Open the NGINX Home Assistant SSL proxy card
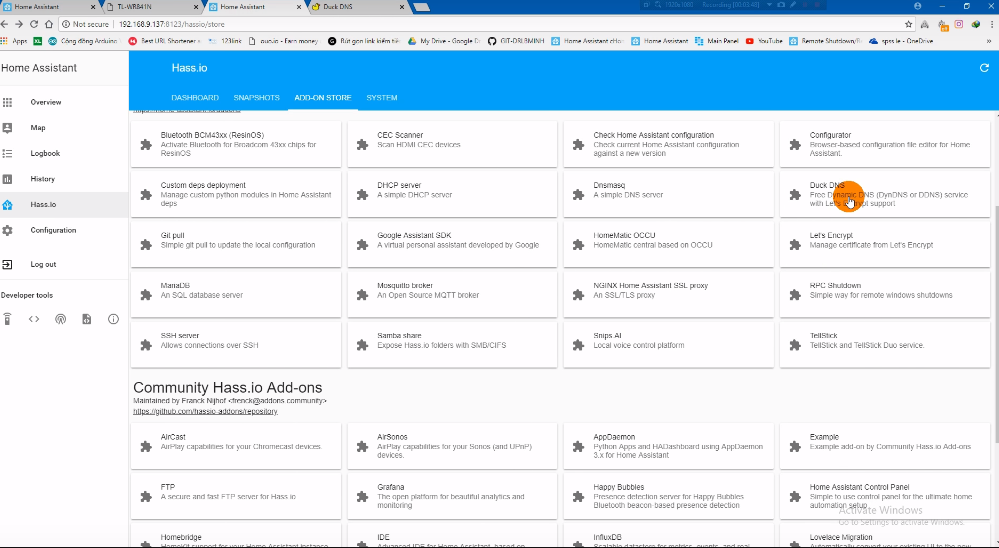Screen dimensions: 999x548 tap(668, 294)
